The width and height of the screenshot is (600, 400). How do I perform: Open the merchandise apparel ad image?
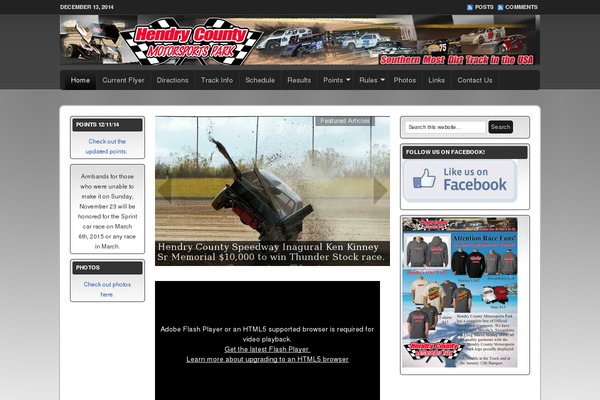coord(460,293)
